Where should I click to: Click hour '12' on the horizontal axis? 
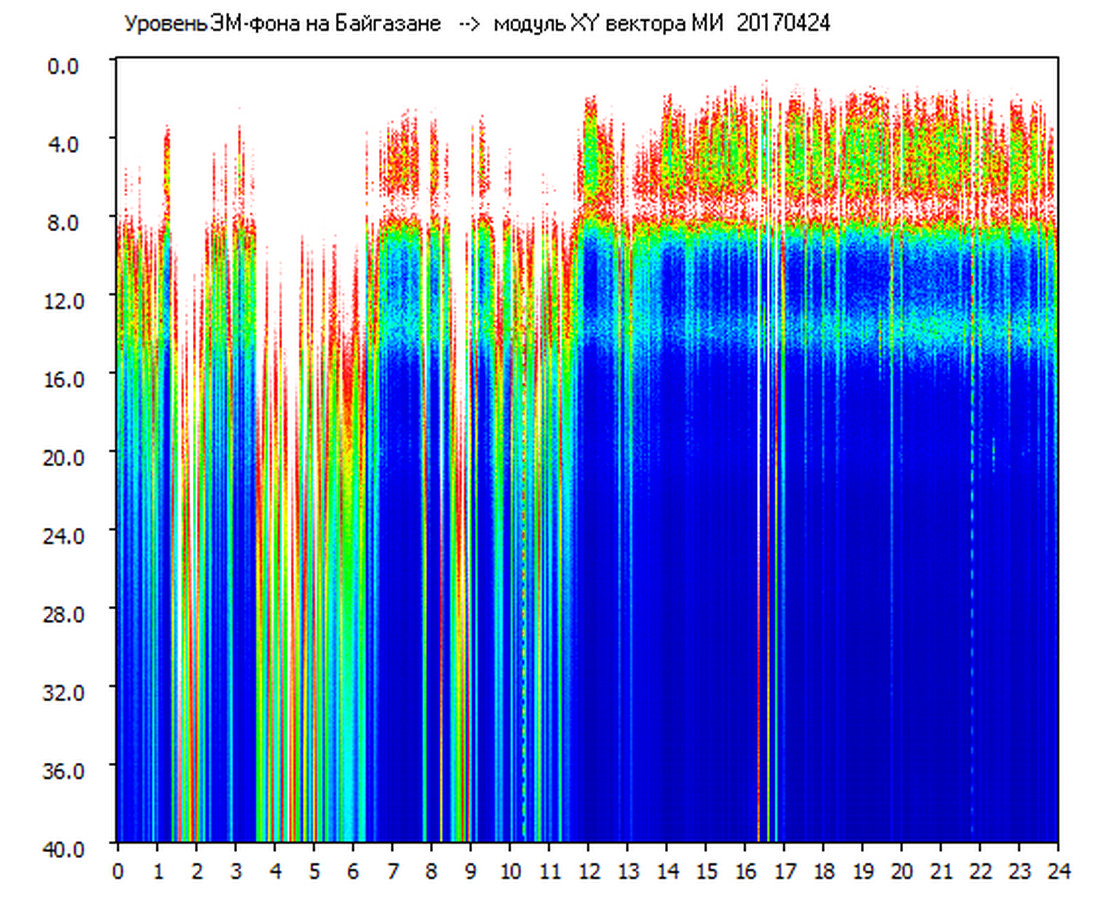click(x=588, y=871)
